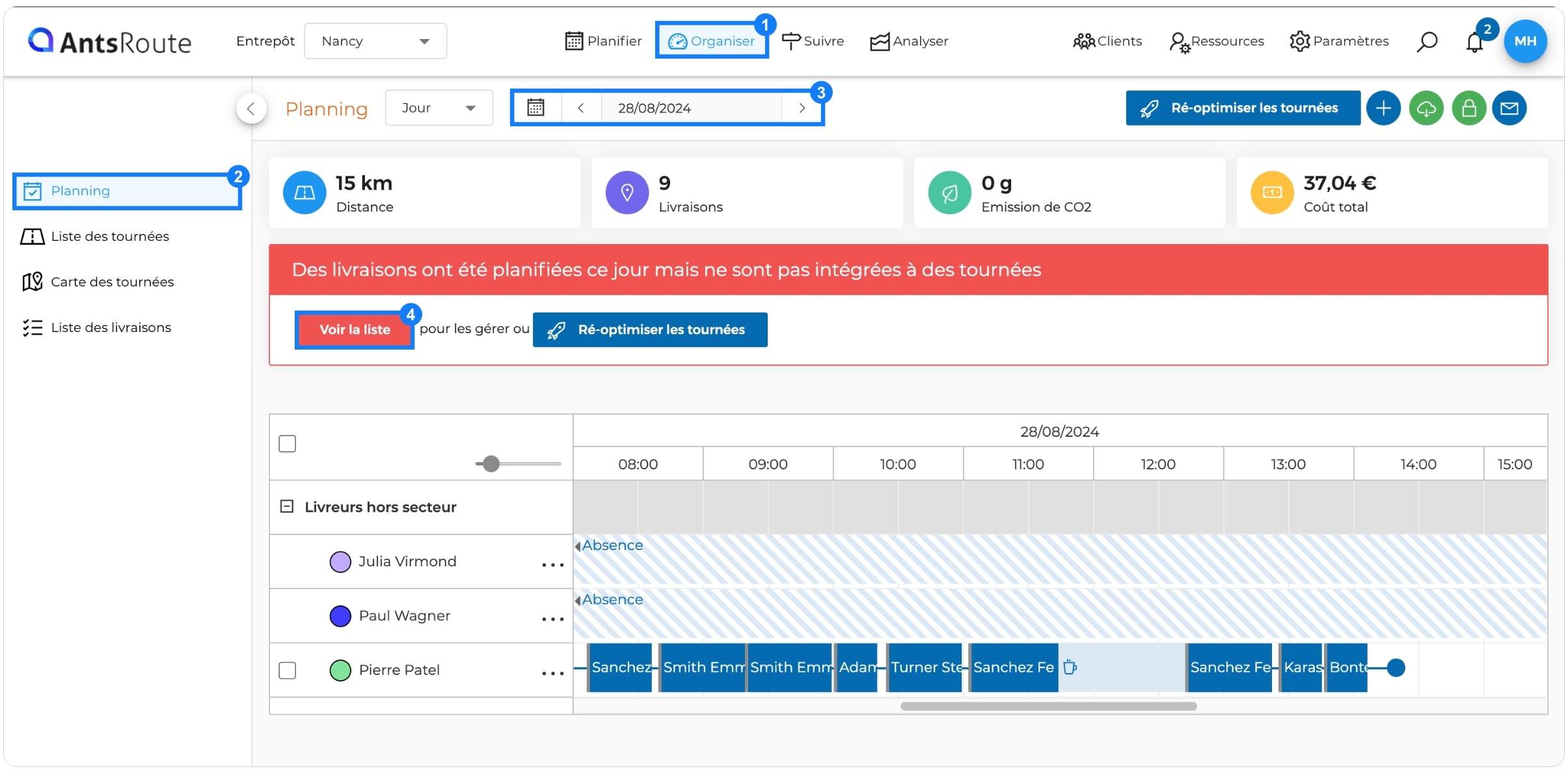
Task: Click the Pierre Patel name
Action: [399, 670]
